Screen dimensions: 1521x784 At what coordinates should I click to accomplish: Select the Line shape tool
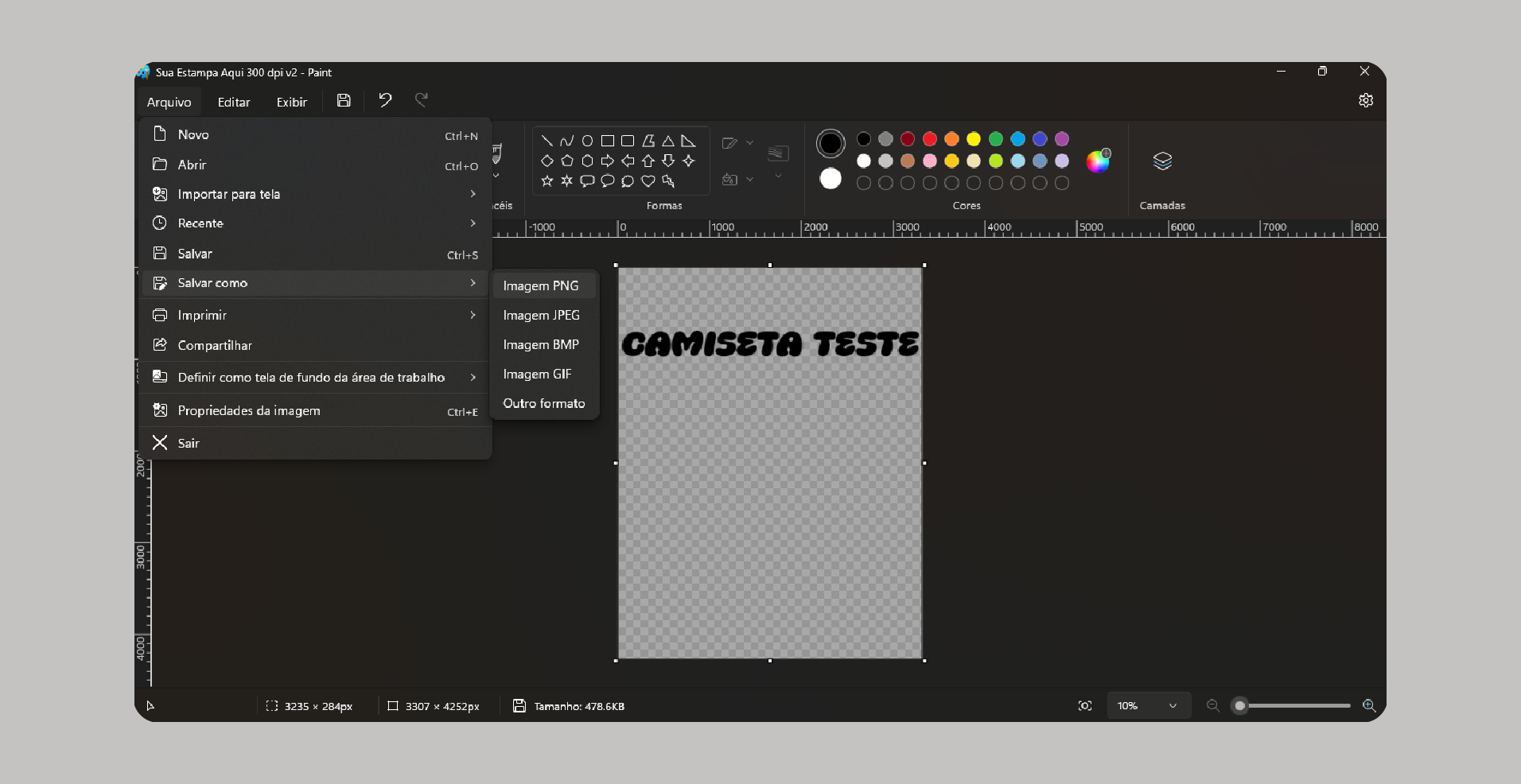tap(547, 141)
